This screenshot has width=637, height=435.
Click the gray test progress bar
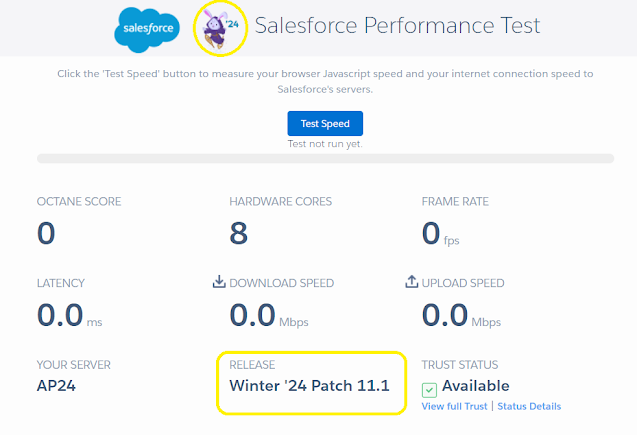click(325, 158)
